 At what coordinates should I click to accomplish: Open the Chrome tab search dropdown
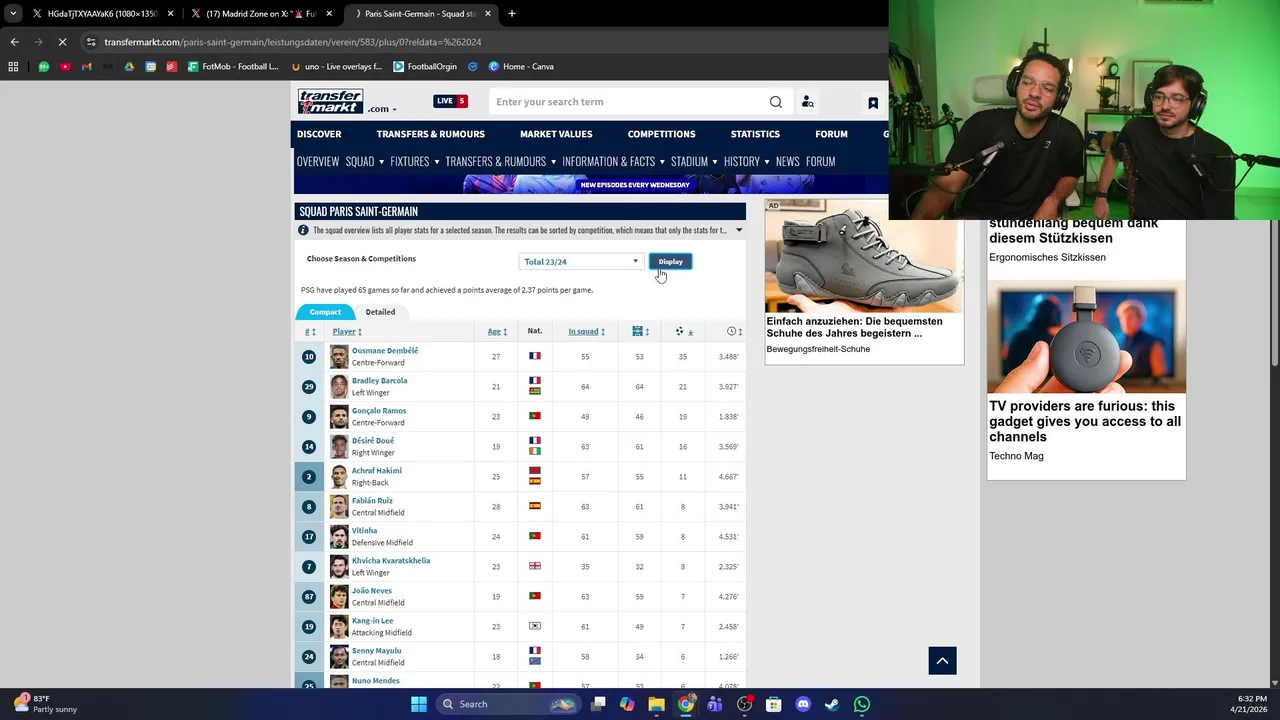tap(13, 14)
